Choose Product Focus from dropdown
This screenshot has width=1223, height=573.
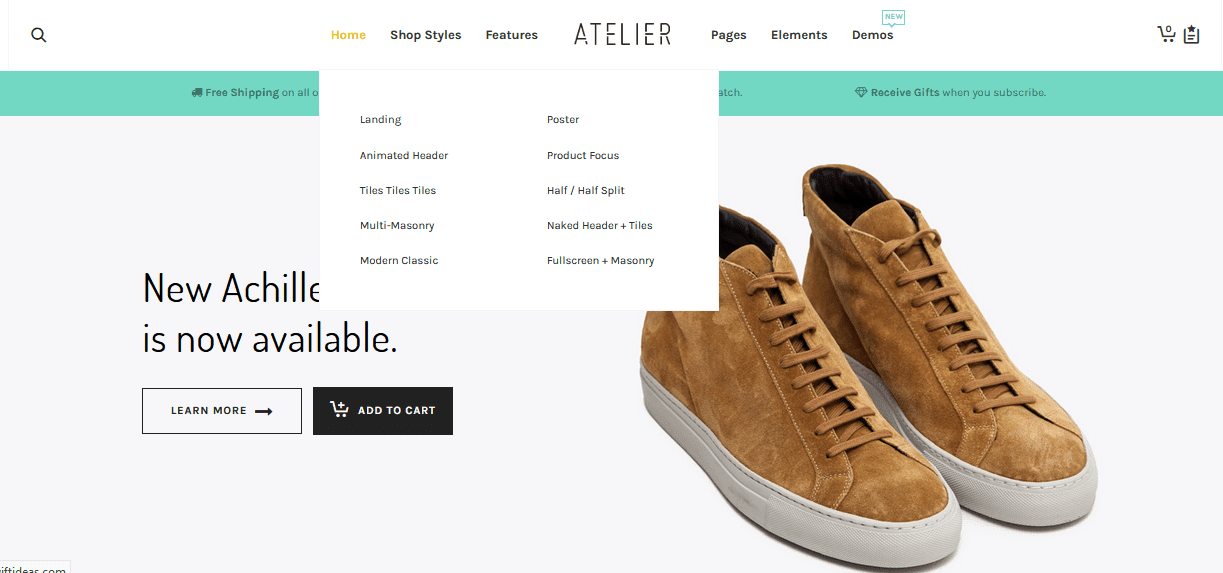pos(583,155)
